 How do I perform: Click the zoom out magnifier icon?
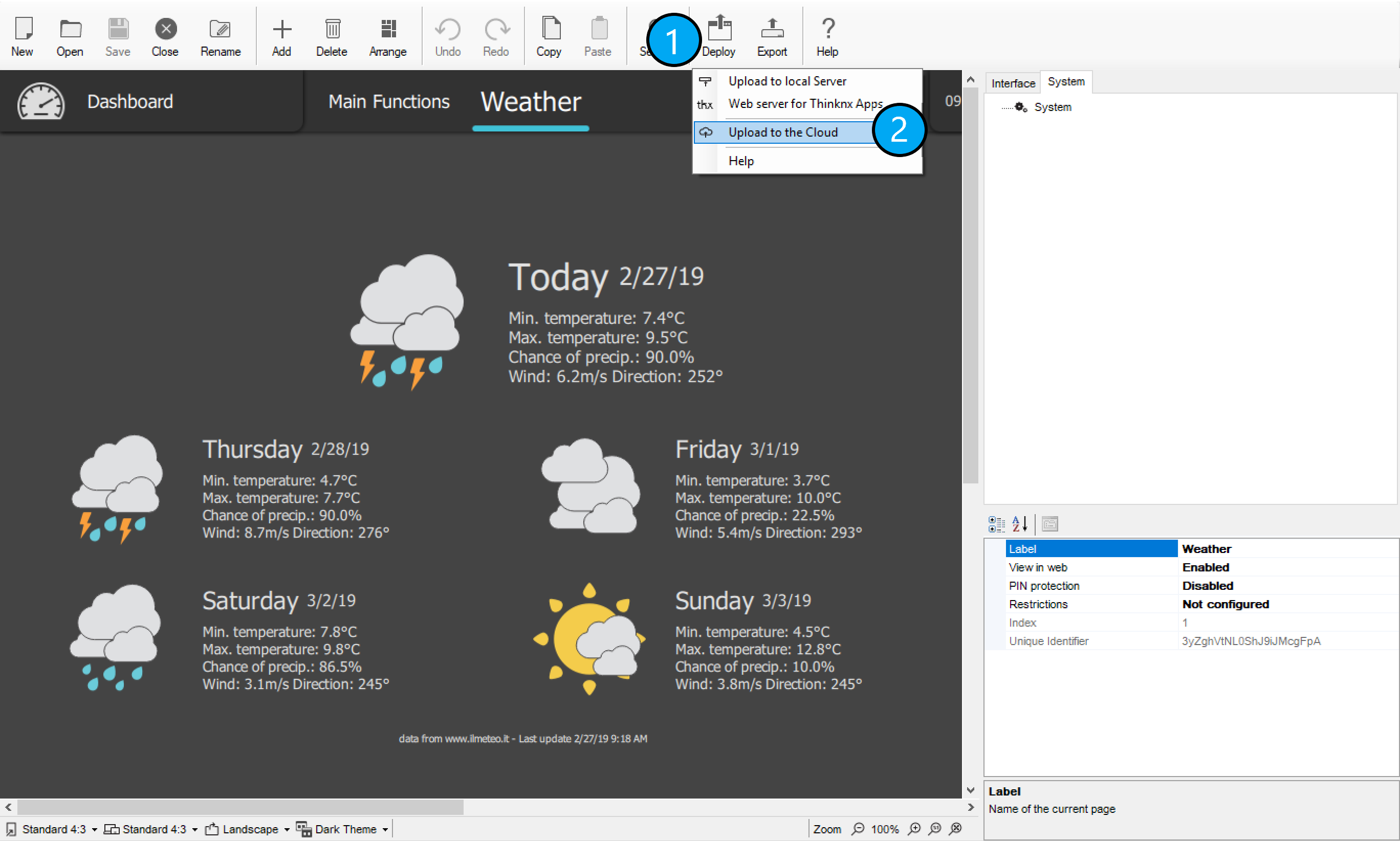(x=858, y=829)
